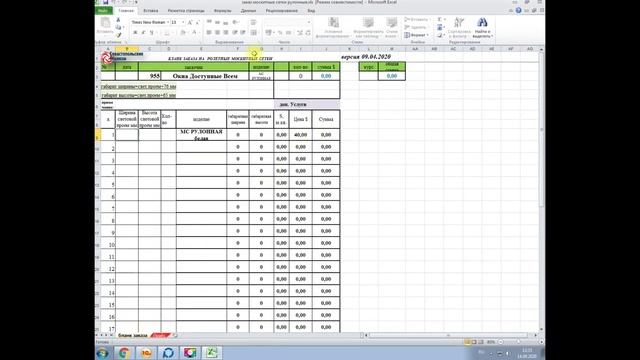
Task: Save the workbook using the floppy icon
Action: (x=105, y=2)
